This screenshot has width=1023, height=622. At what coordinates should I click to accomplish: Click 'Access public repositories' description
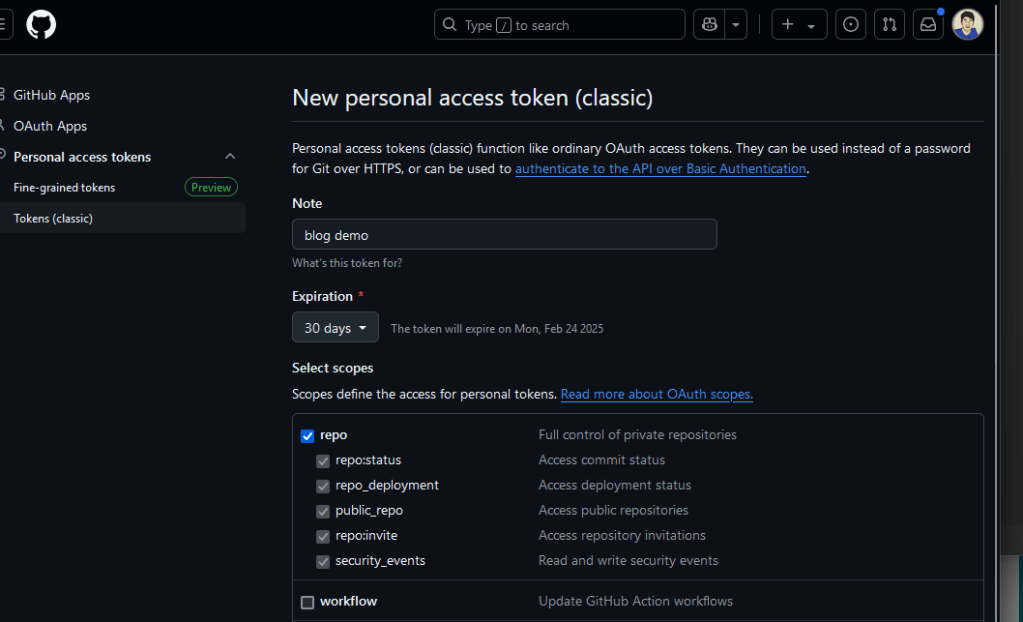613,510
